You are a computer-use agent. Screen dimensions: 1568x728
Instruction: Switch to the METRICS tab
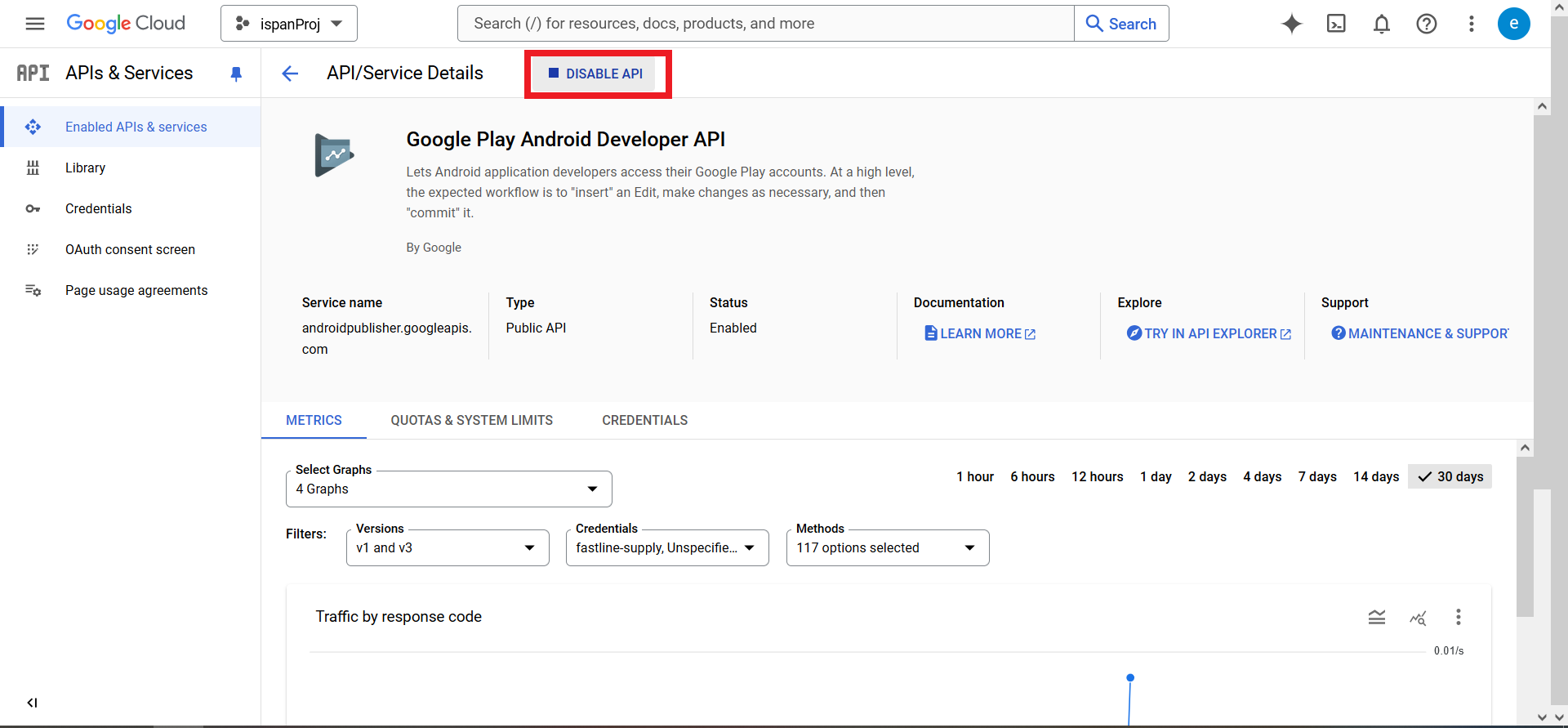(314, 420)
